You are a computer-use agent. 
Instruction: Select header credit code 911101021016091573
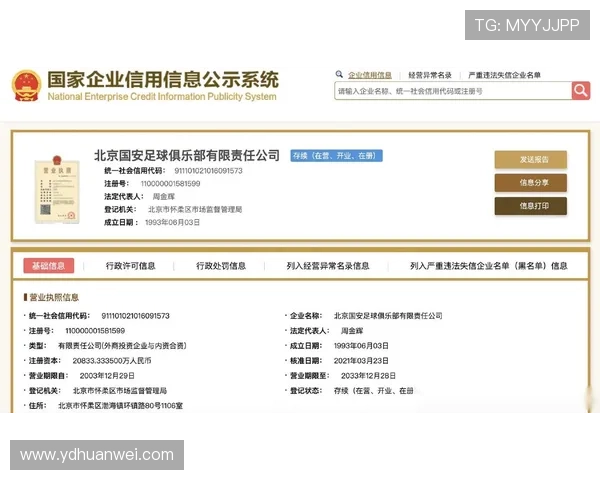tap(209, 171)
